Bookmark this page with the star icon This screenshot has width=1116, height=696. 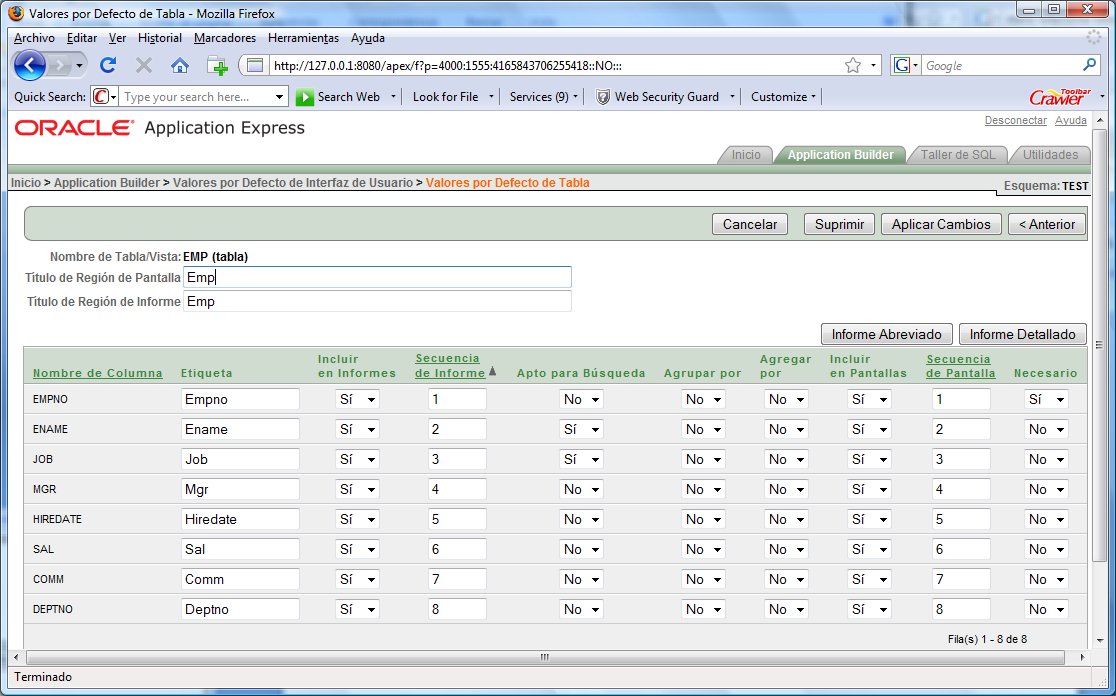point(853,65)
